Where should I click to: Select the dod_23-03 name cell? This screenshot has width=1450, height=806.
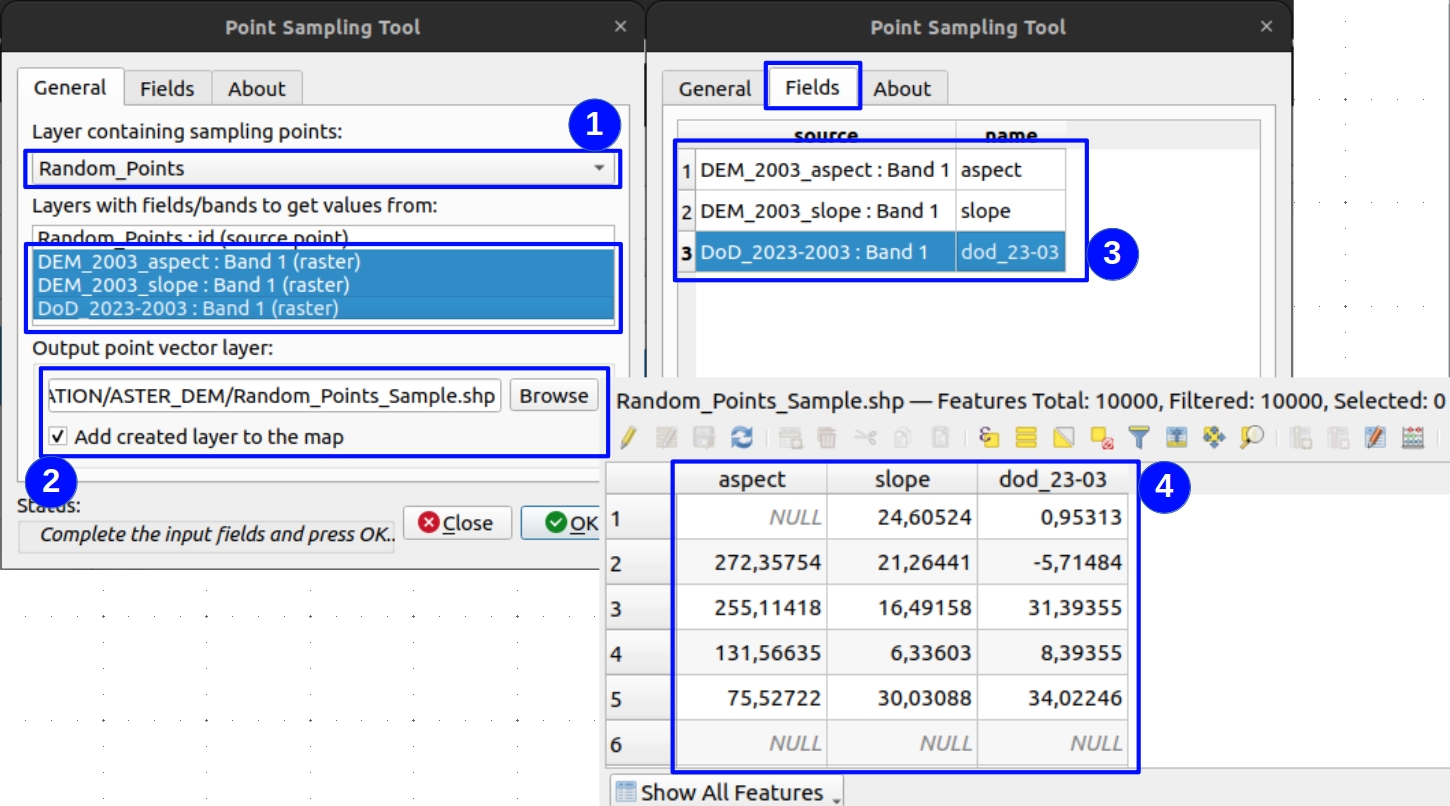[1009, 252]
